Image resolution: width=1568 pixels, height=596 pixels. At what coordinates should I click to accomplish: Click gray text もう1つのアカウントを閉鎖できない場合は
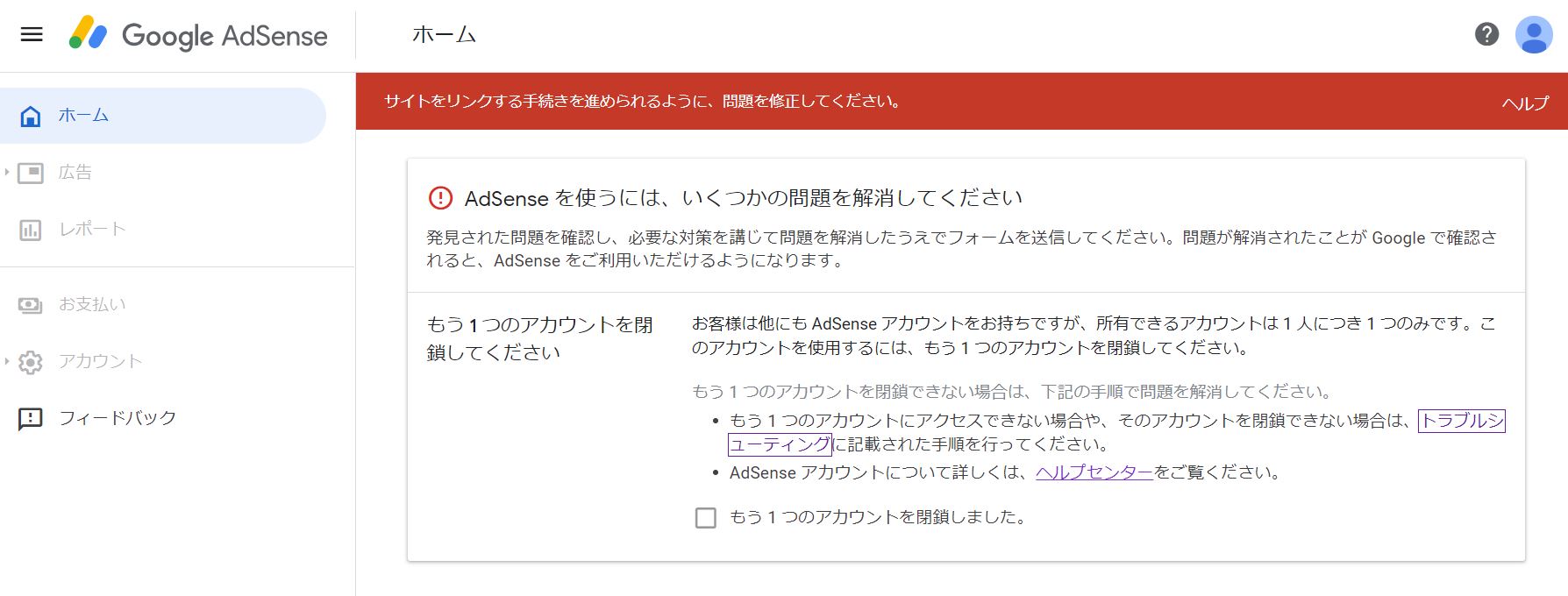[1014, 391]
